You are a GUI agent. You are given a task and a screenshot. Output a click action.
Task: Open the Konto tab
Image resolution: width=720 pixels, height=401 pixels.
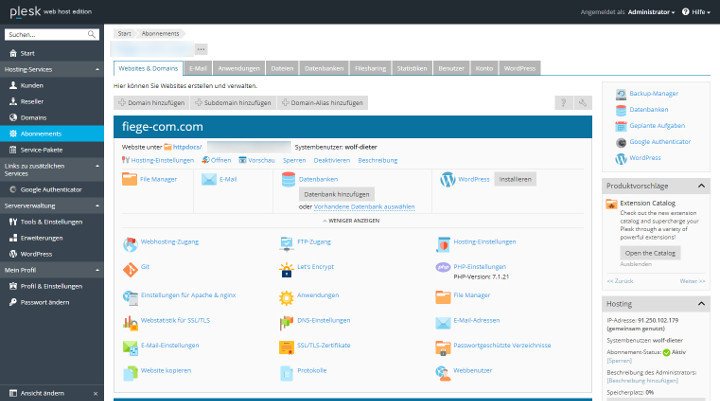[484, 68]
